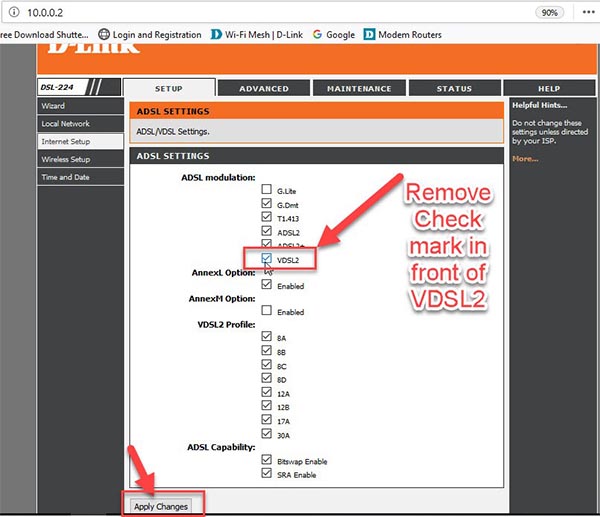600x517 pixels.
Task: Uncheck the ADSL2 modulation checkbox
Action: tap(266, 231)
